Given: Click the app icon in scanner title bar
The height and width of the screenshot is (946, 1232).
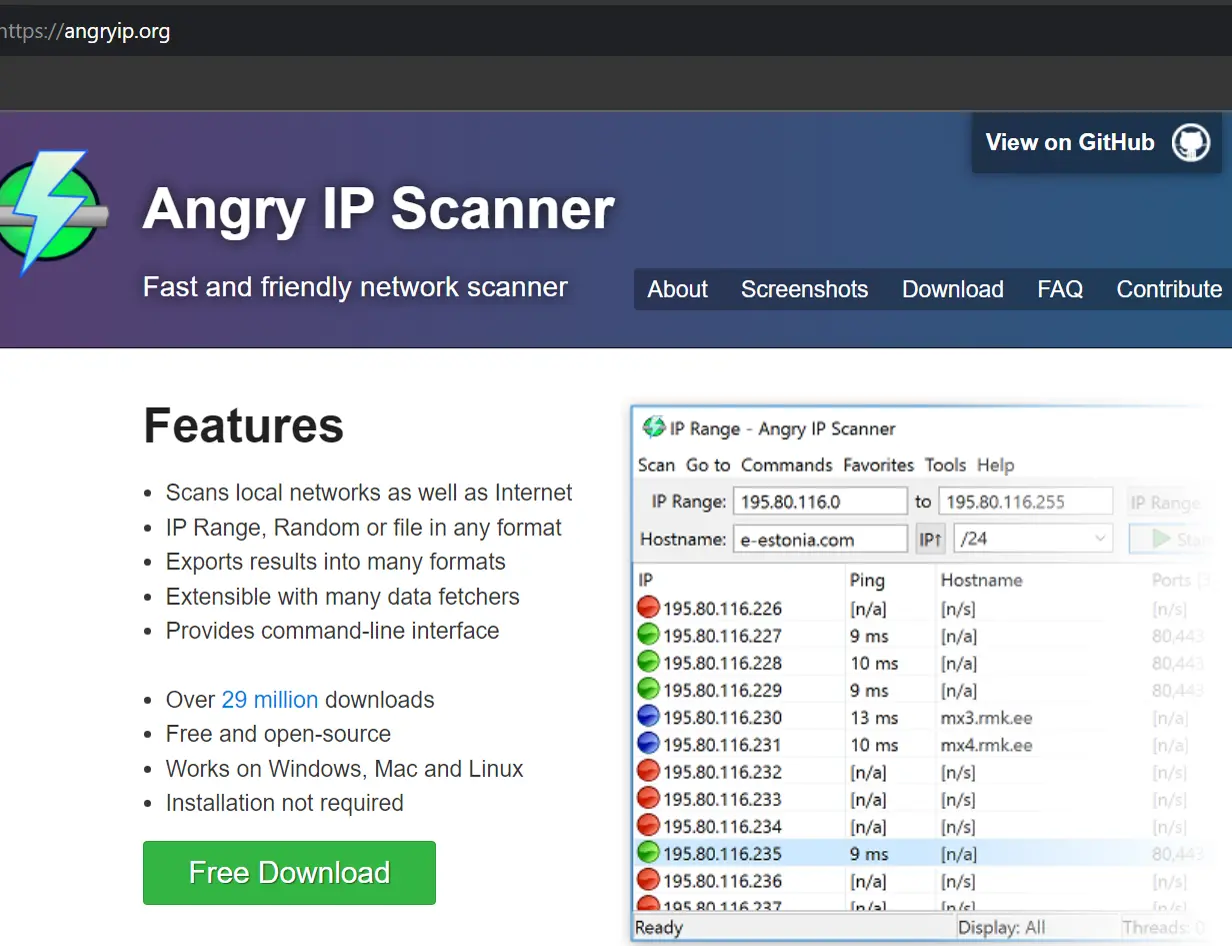Looking at the screenshot, I should [654, 428].
